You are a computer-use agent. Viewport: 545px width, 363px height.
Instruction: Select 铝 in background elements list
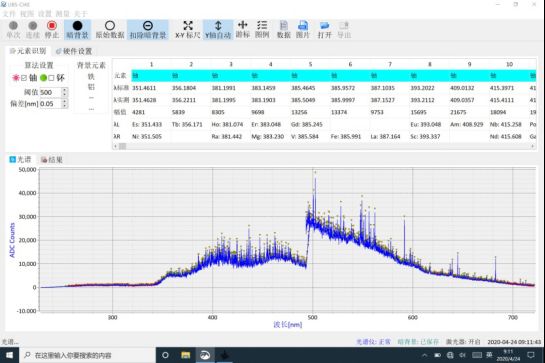tap(91, 87)
